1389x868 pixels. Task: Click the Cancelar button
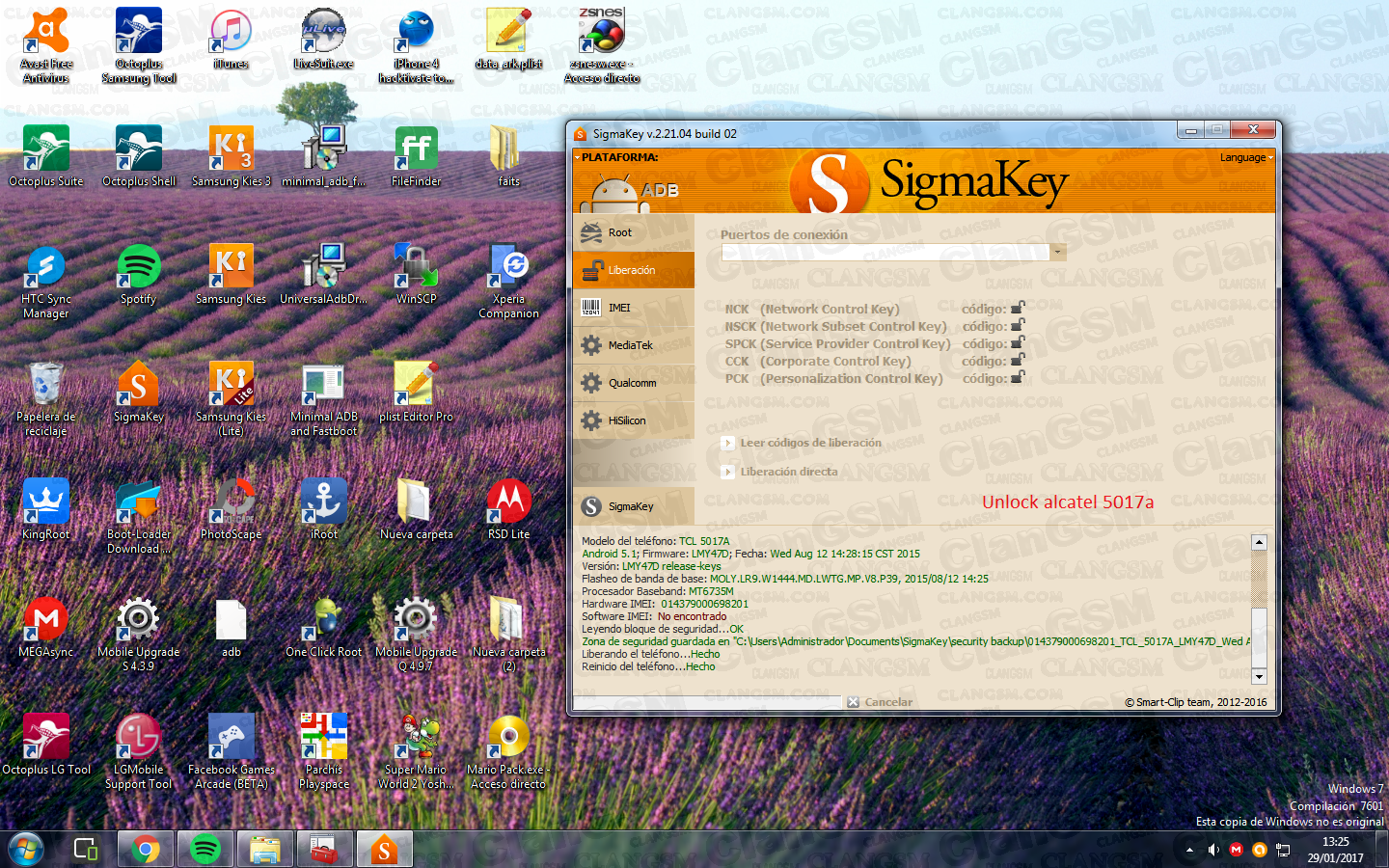[x=880, y=702]
